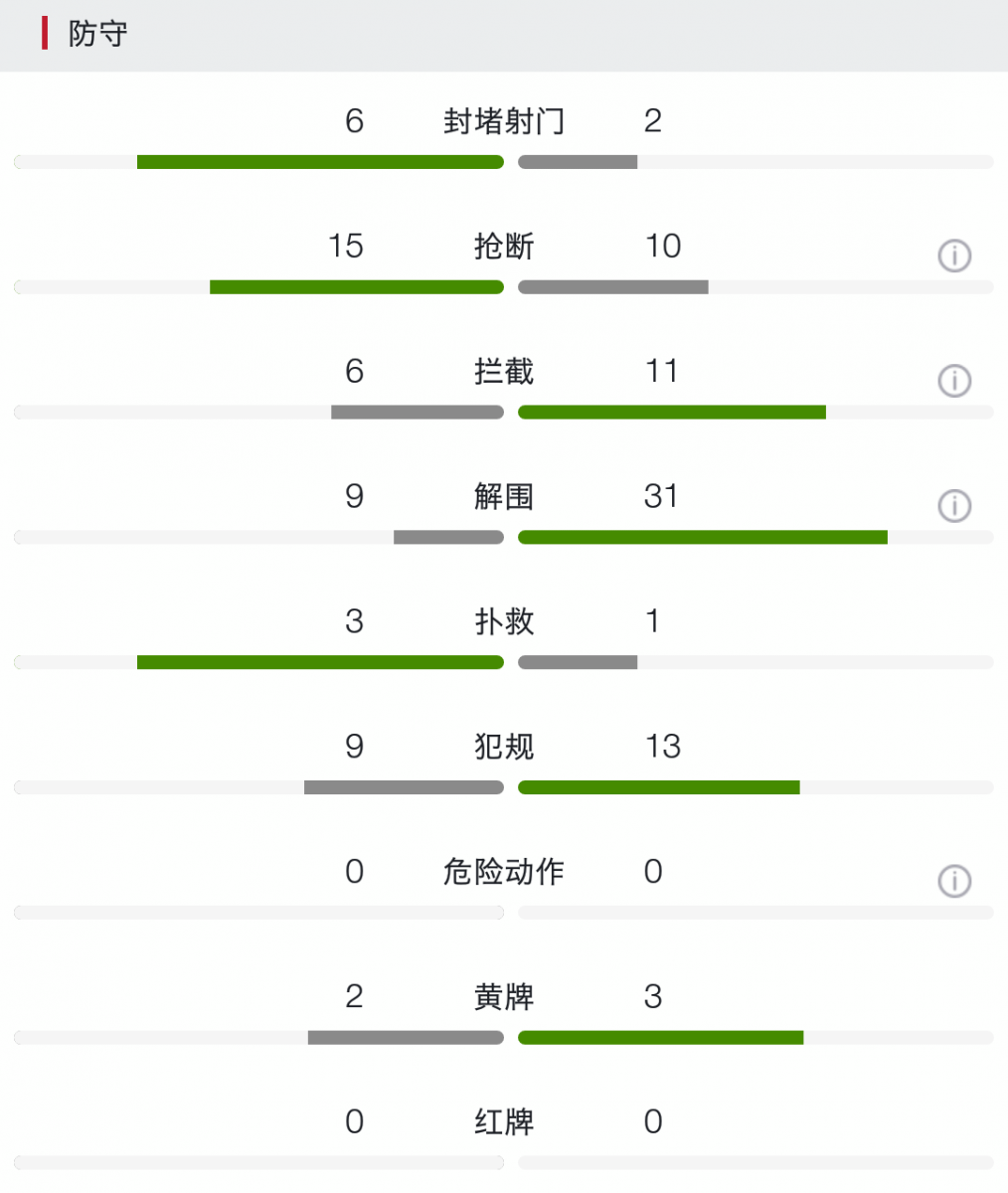Select the 解围 stat label
This screenshot has width=1008, height=1193.
click(x=504, y=496)
